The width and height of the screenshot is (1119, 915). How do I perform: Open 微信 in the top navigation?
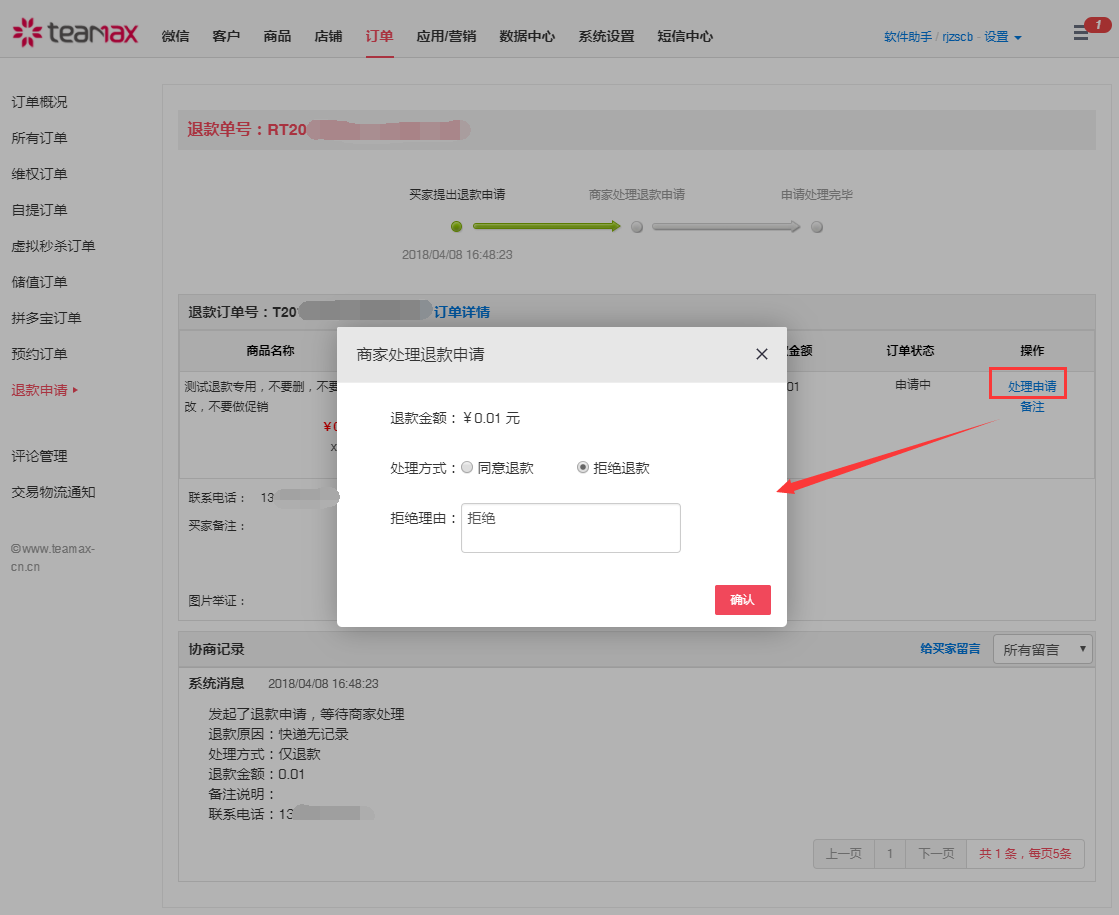175,36
